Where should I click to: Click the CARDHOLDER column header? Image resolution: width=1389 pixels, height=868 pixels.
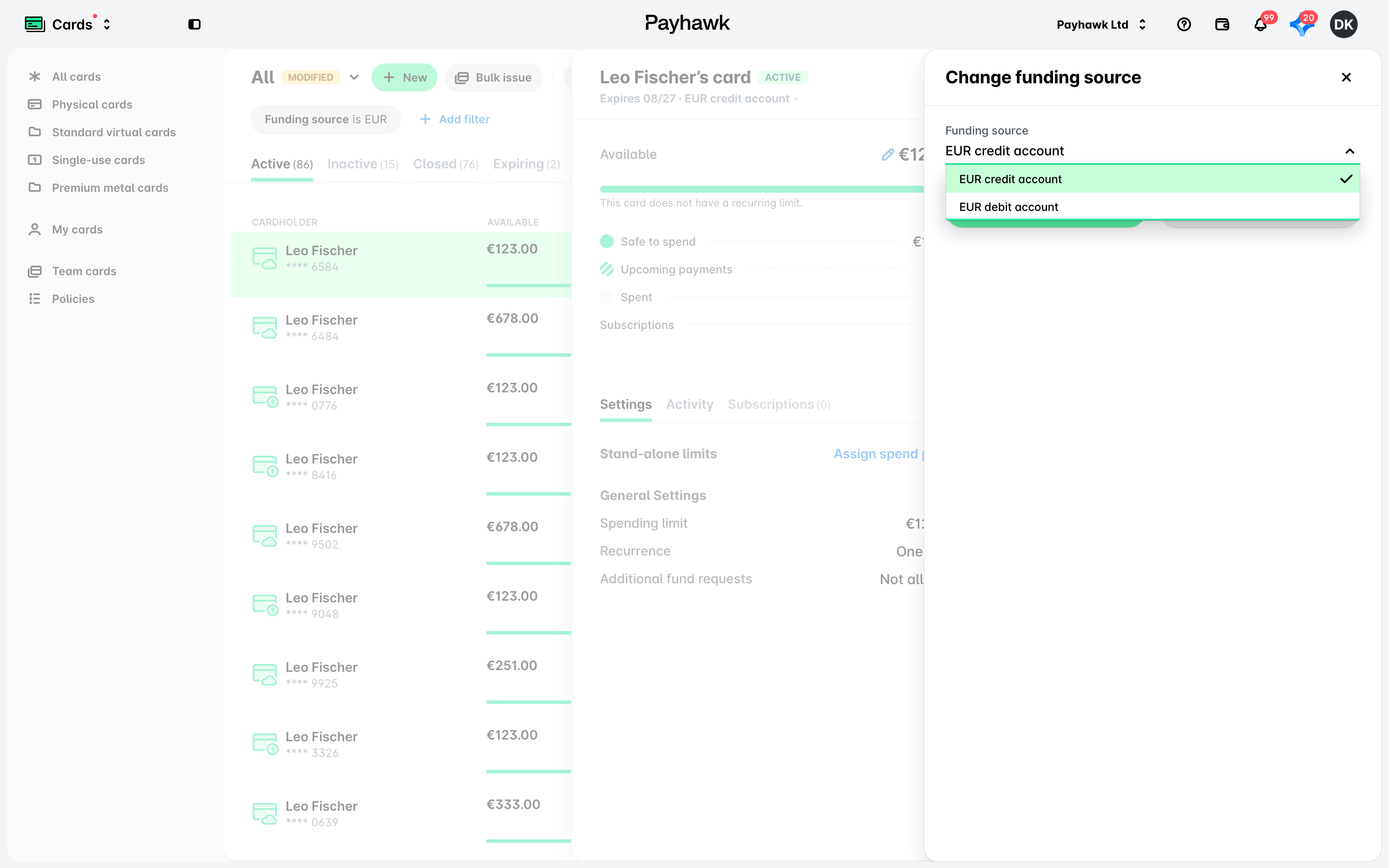point(284,222)
